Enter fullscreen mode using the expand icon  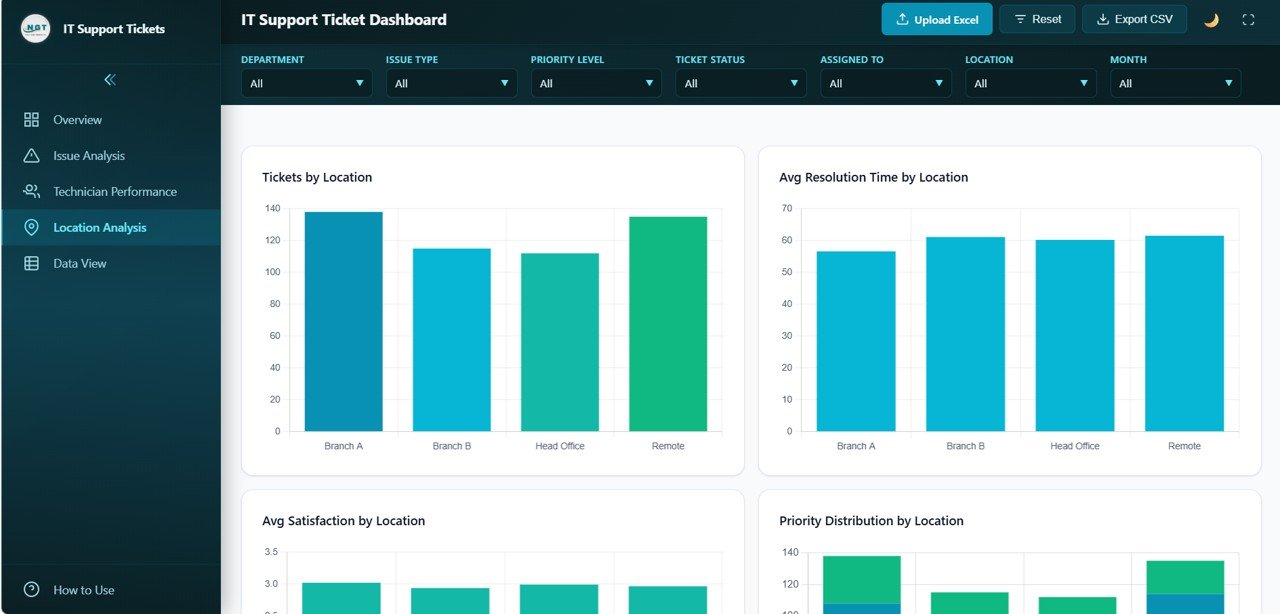click(1248, 20)
